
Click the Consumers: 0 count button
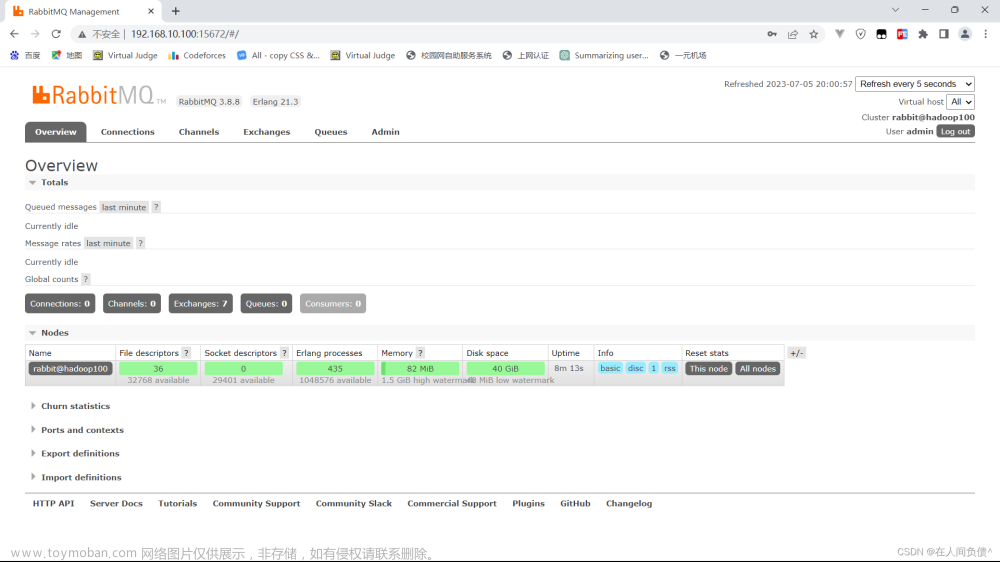333,304
